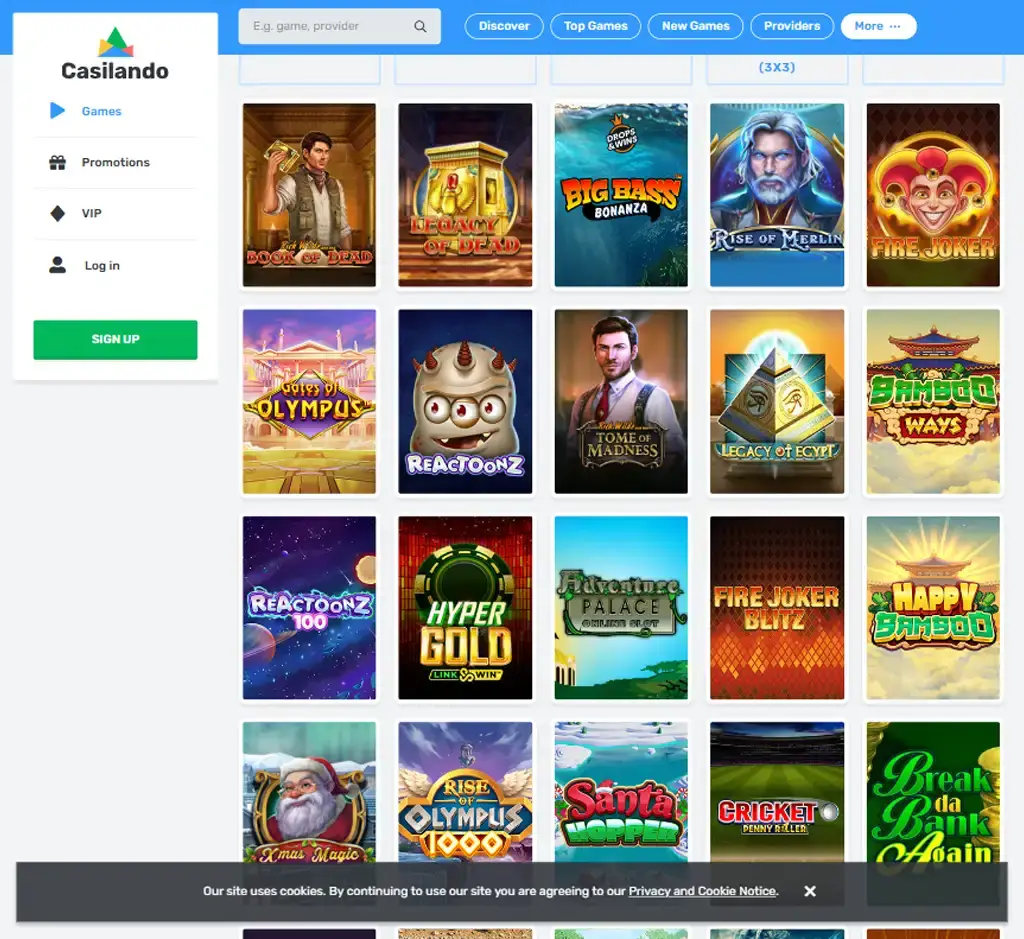
Task: Switch to the New Games tab
Action: pos(696,26)
